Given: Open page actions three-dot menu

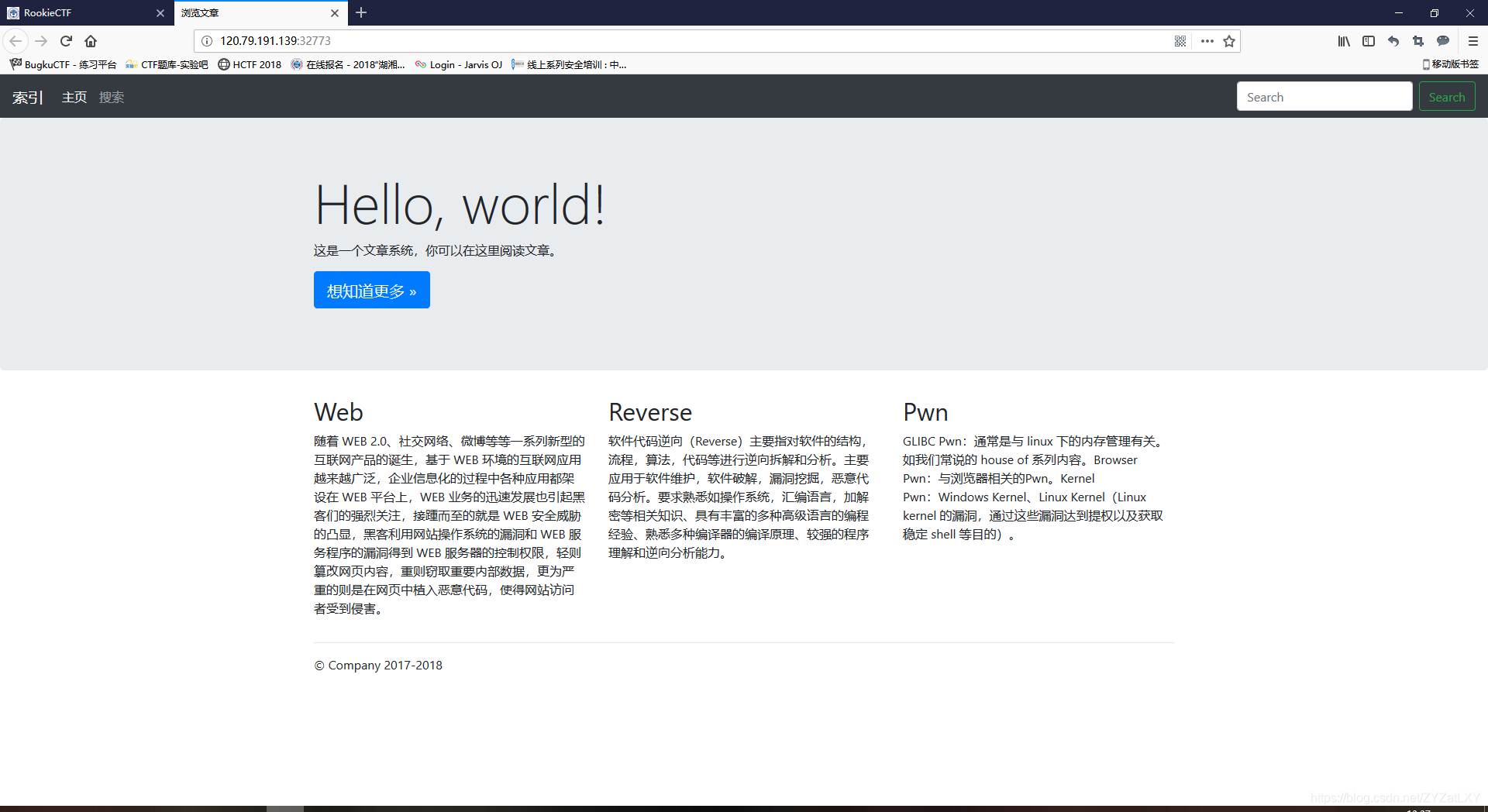Looking at the screenshot, I should pyautogui.click(x=1207, y=41).
